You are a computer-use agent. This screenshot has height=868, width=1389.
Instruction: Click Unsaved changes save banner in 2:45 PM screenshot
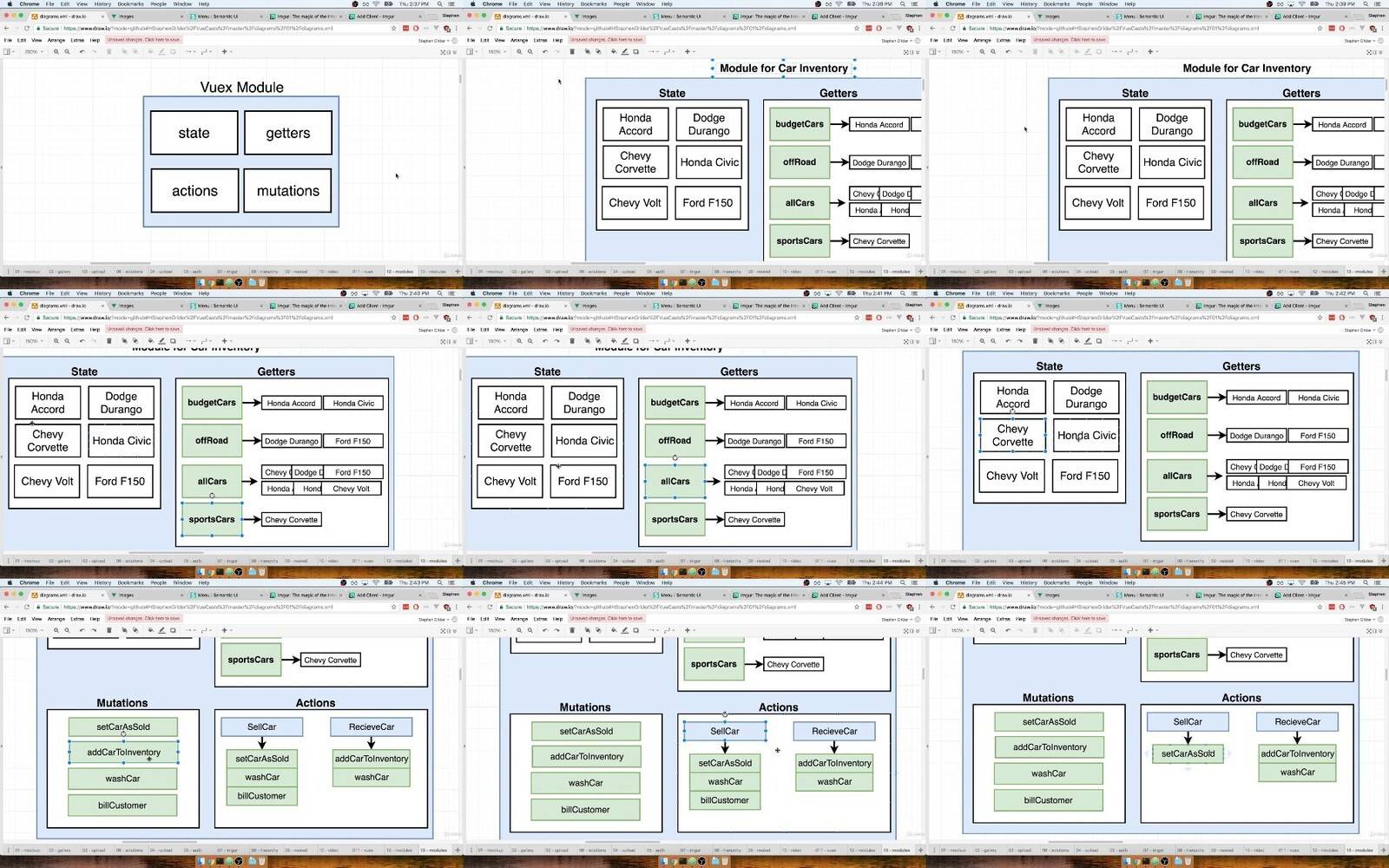(x=1070, y=618)
